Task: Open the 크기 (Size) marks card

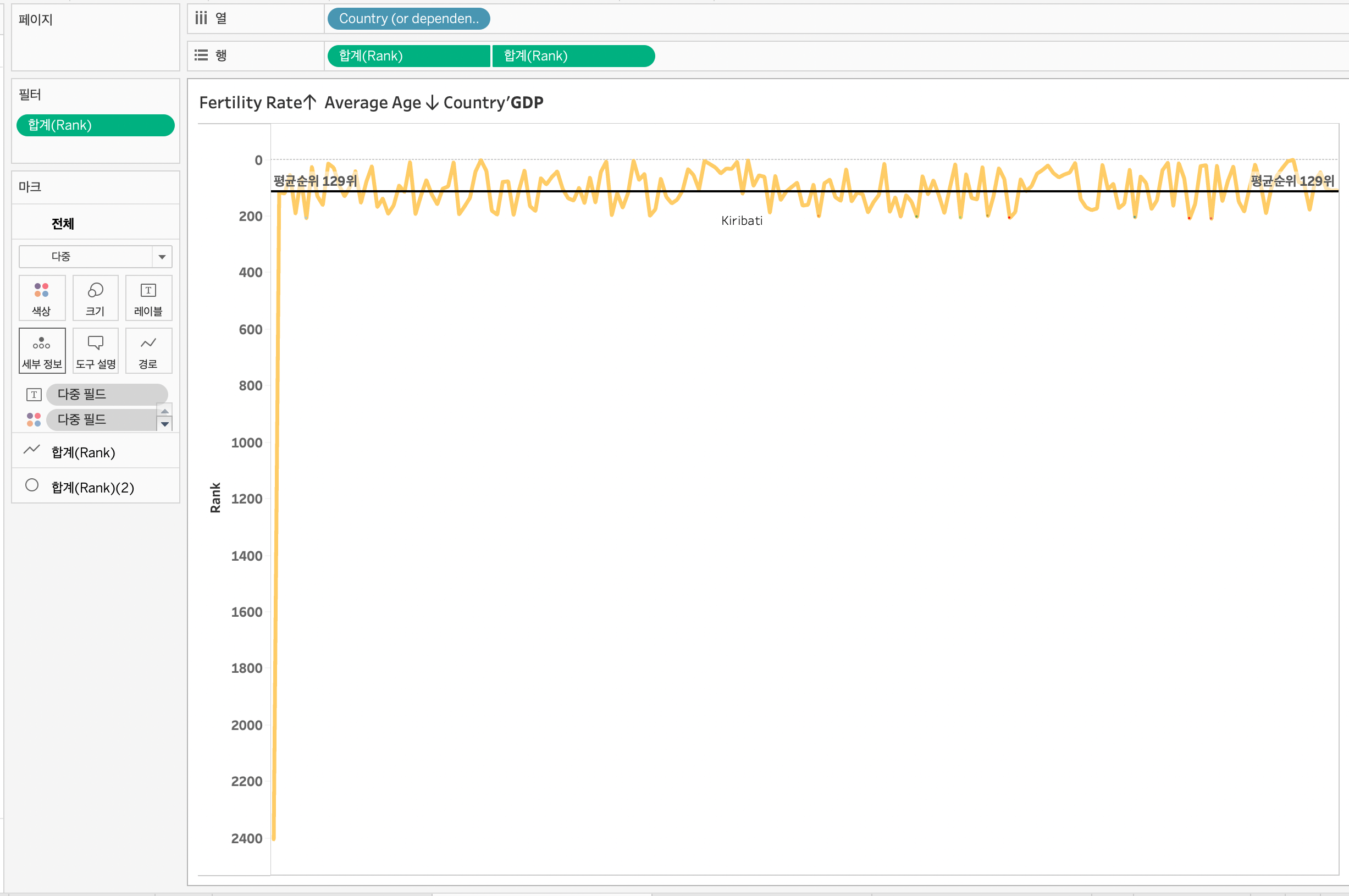Action: coord(96,298)
